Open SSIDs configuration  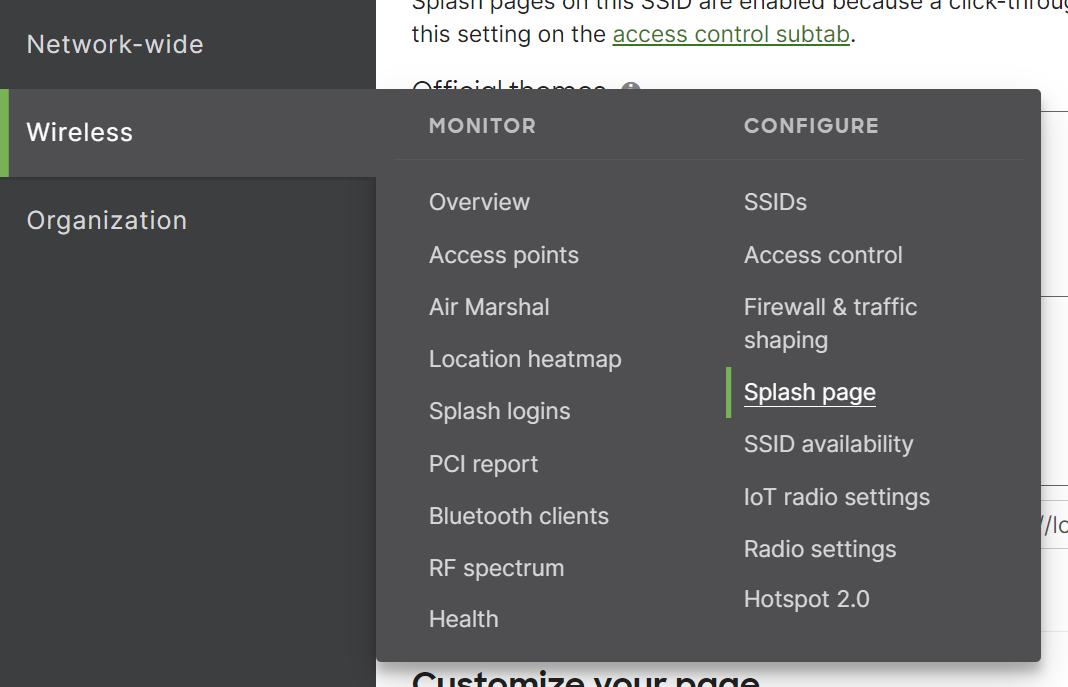coord(775,202)
